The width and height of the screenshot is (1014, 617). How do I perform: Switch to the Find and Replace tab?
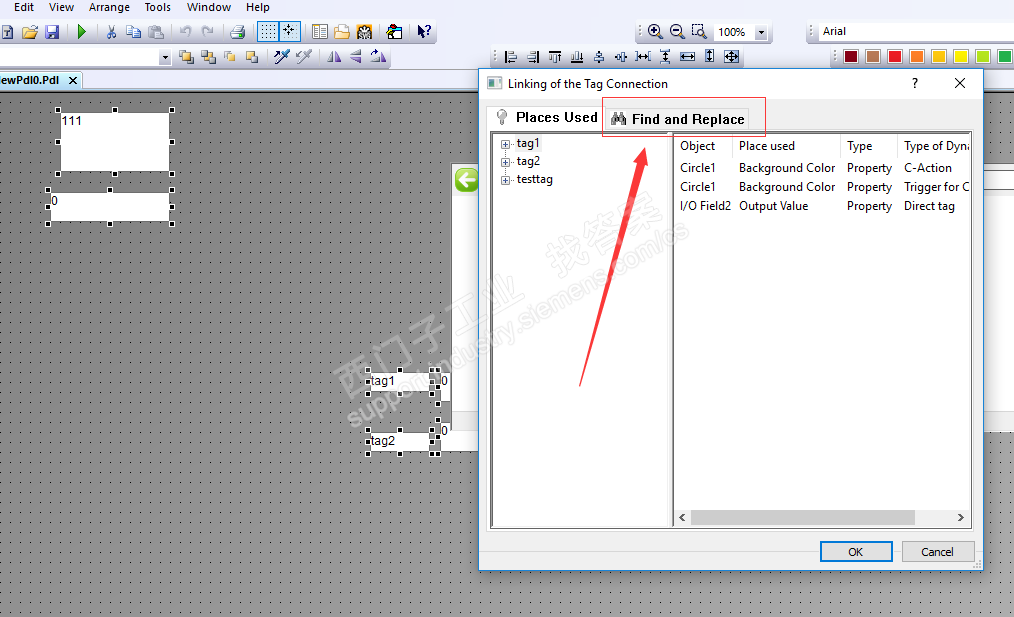point(678,119)
